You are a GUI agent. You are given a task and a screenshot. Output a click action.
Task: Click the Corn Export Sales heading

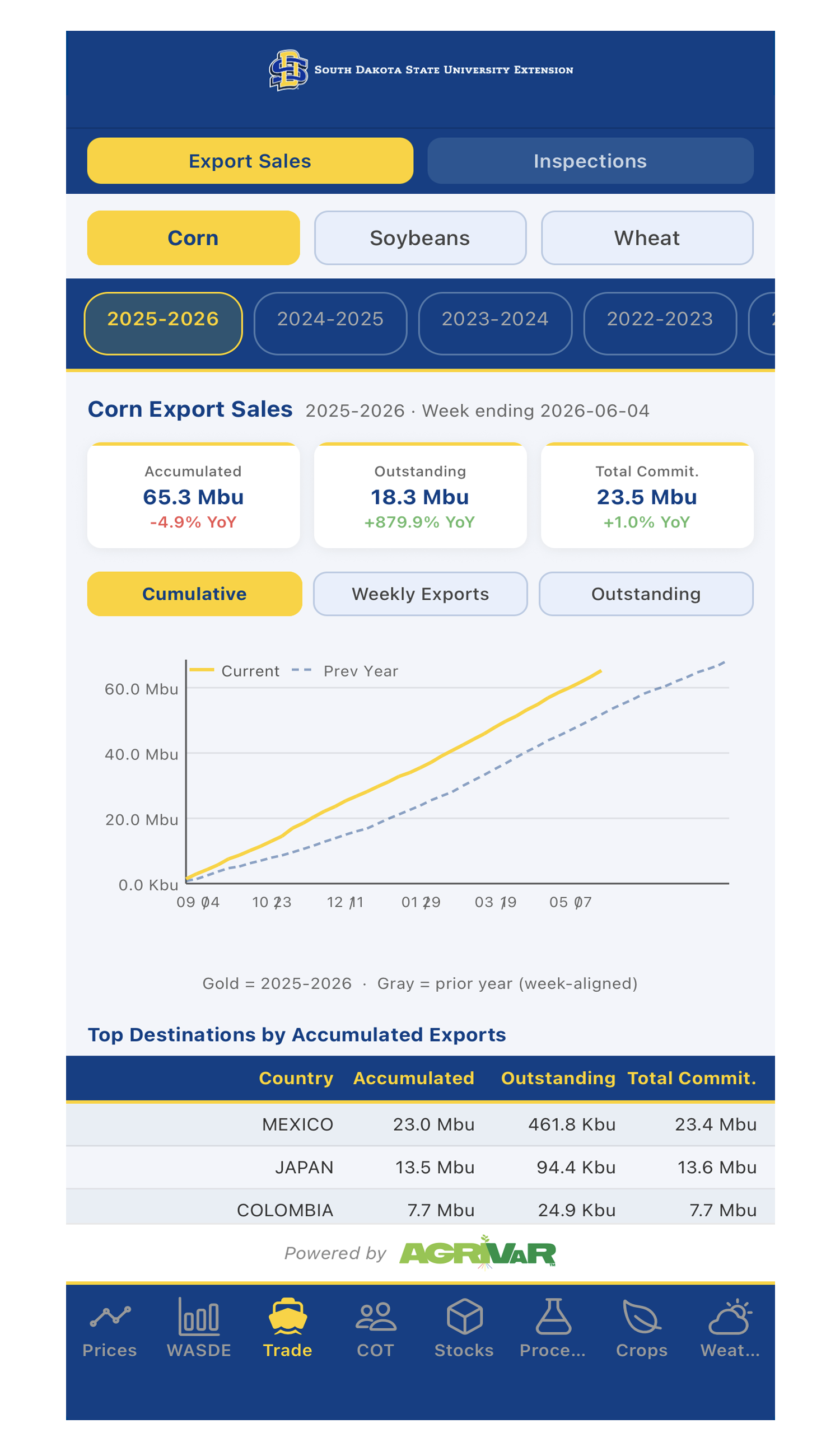pos(190,409)
